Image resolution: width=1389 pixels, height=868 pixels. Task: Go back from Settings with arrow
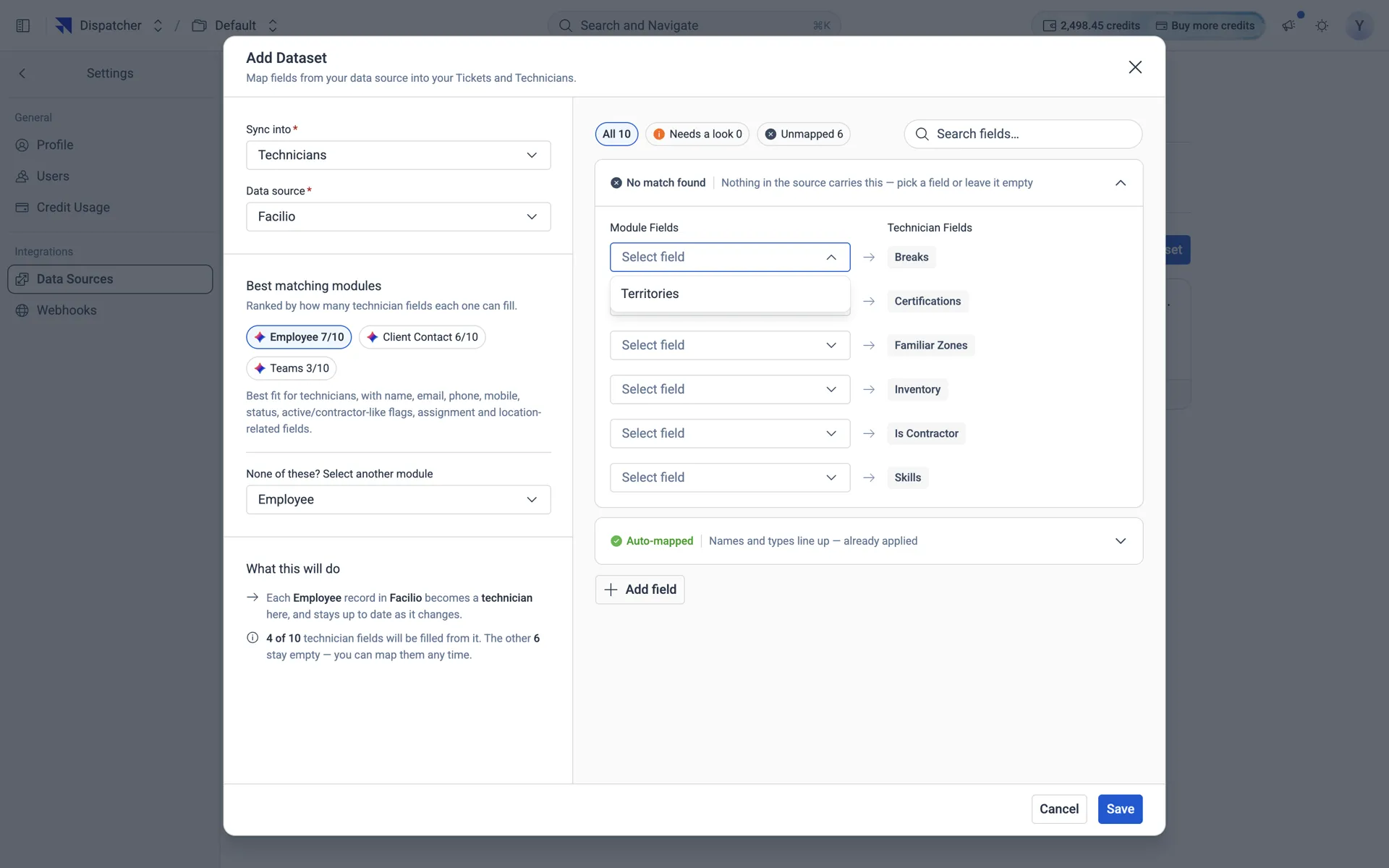[22, 73]
